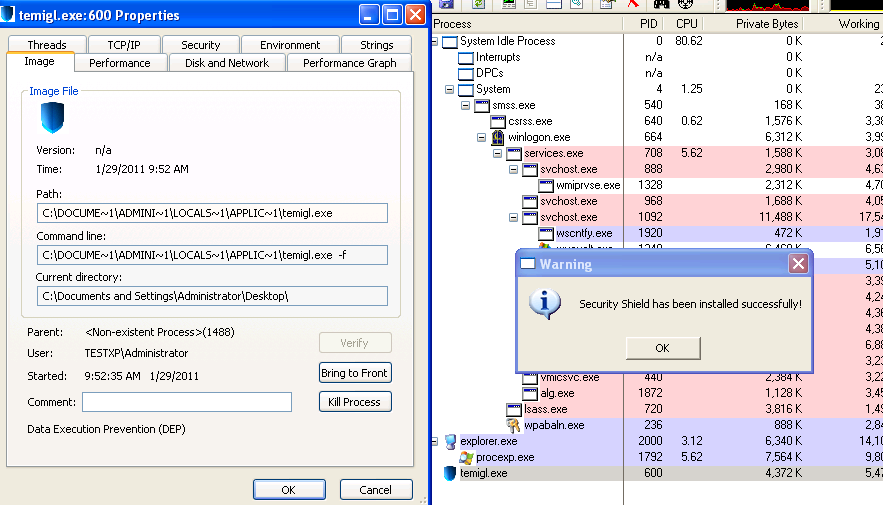Click the Interrupts row icon
This screenshot has width=883, height=505.
tap(466, 57)
